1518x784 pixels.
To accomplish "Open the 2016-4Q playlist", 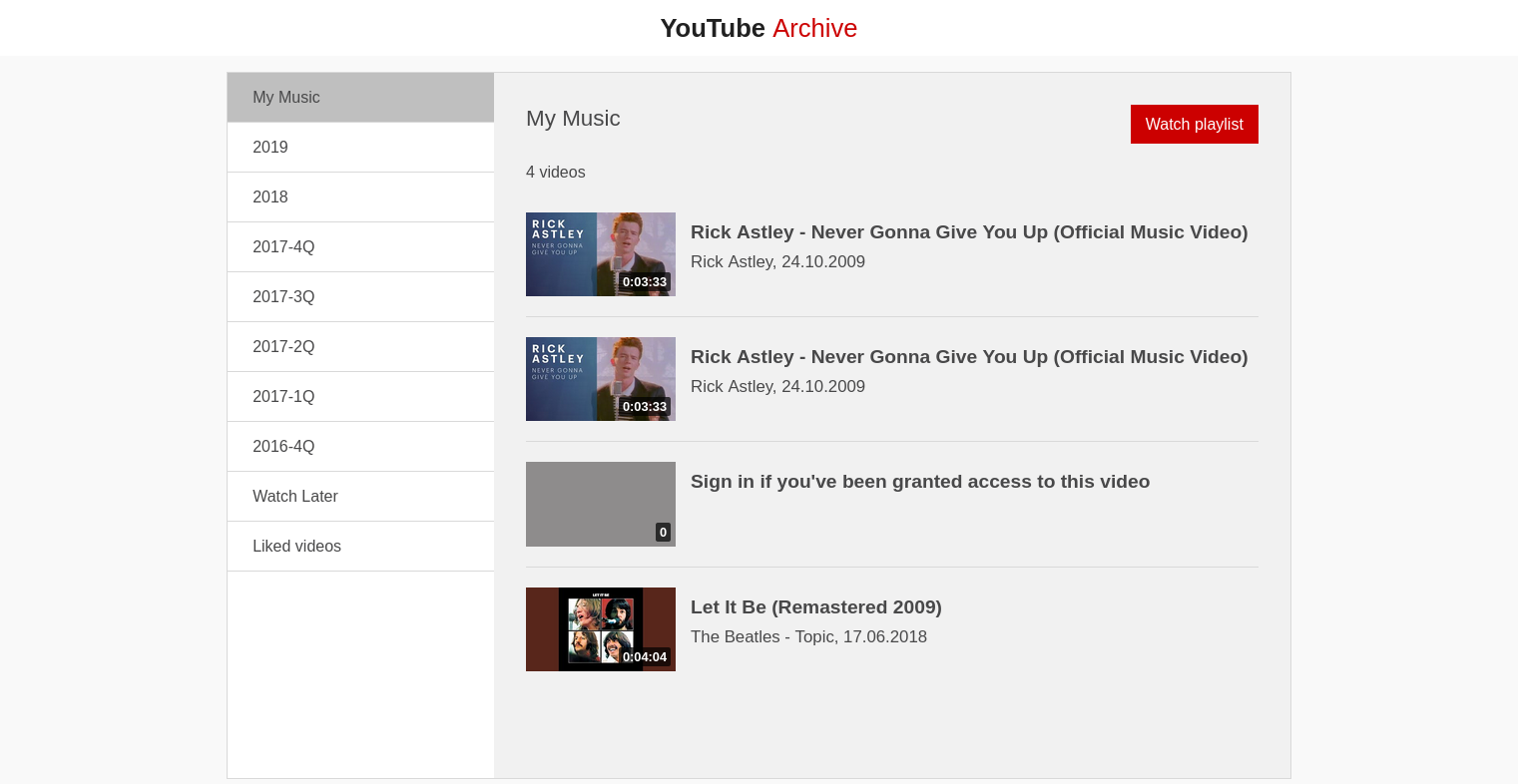I will pyautogui.click(x=360, y=447).
